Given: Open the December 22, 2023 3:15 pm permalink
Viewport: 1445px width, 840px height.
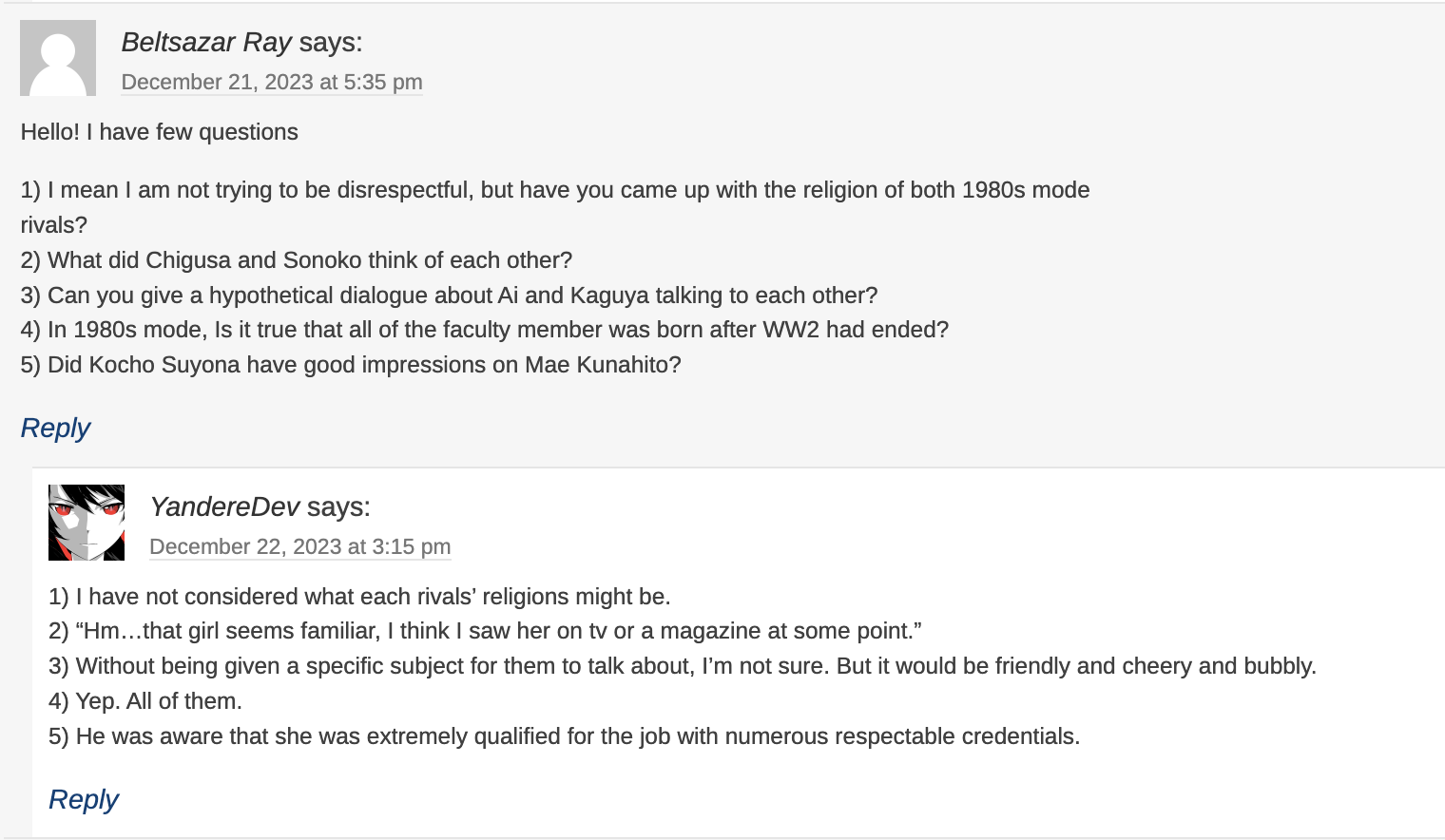Looking at the screenshot, I should 299,547.
